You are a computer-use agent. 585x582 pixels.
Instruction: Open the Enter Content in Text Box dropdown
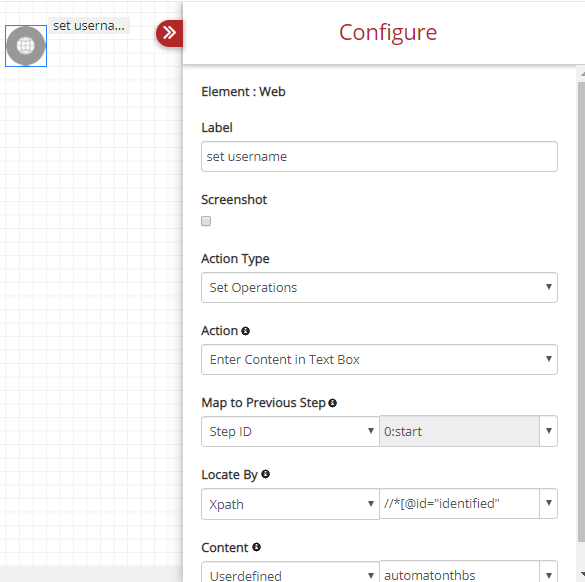coord(379,359)
